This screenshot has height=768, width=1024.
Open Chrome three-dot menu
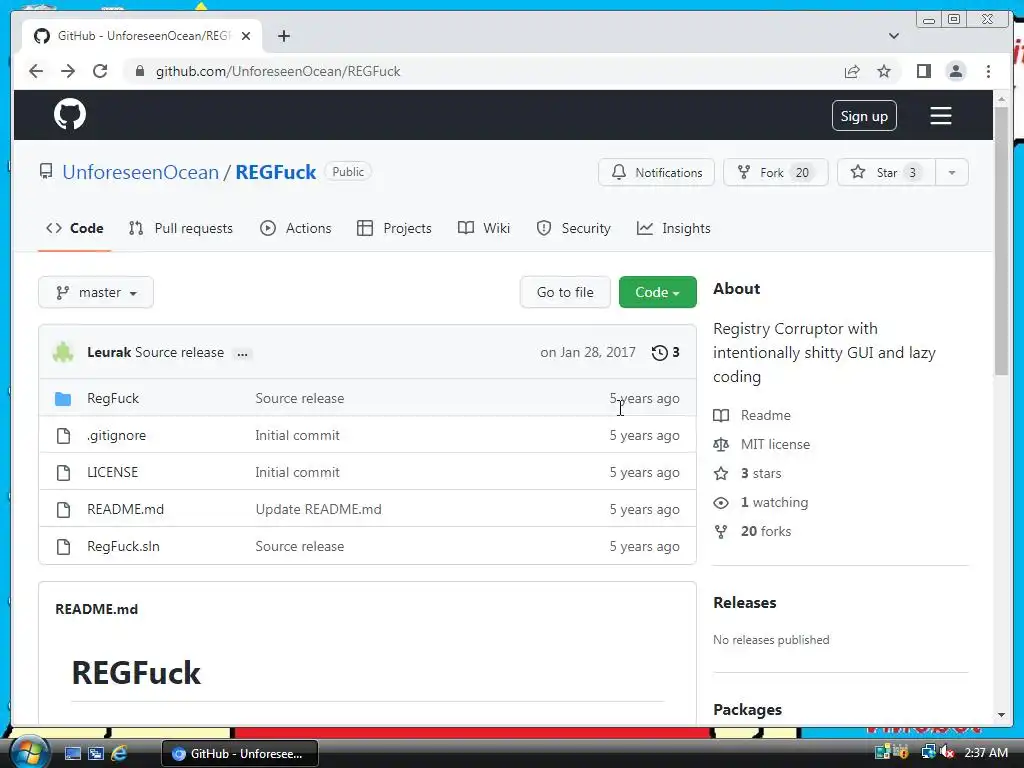[x=988, y=71]
